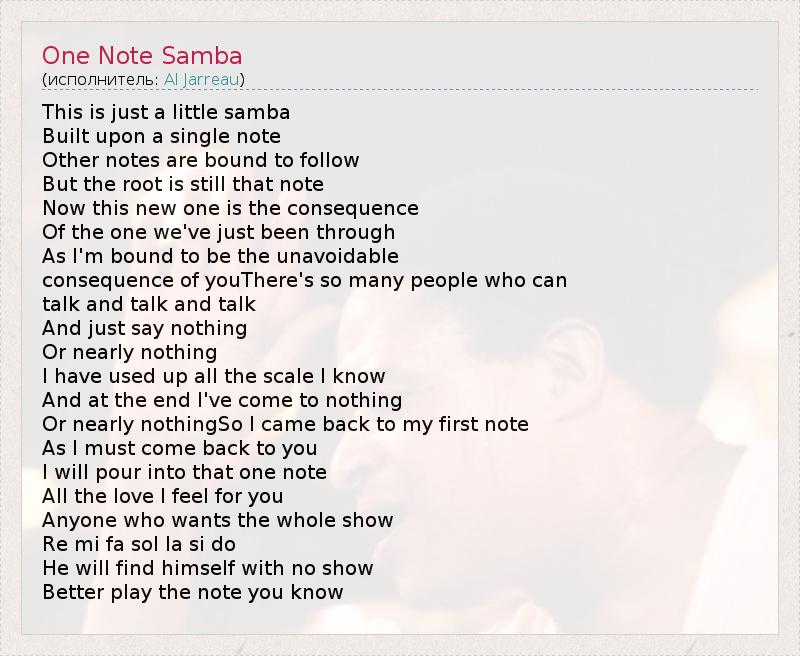Click 'I have used up all the scale I know'
This screenshot has height=656, width=800.
213,376
